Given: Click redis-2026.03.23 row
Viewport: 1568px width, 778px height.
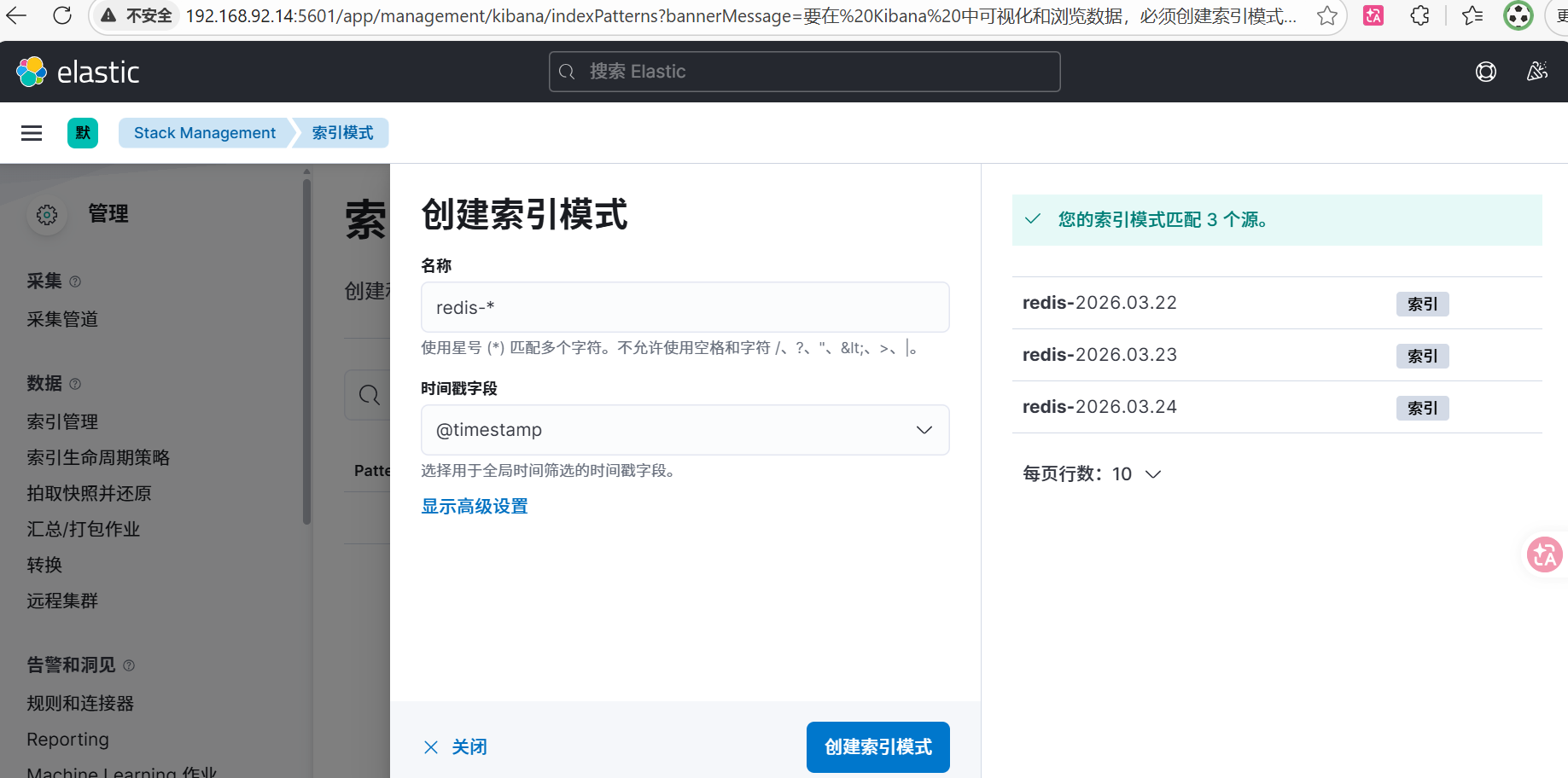Looking at the screenshot, I should [x=1277, y=355].
